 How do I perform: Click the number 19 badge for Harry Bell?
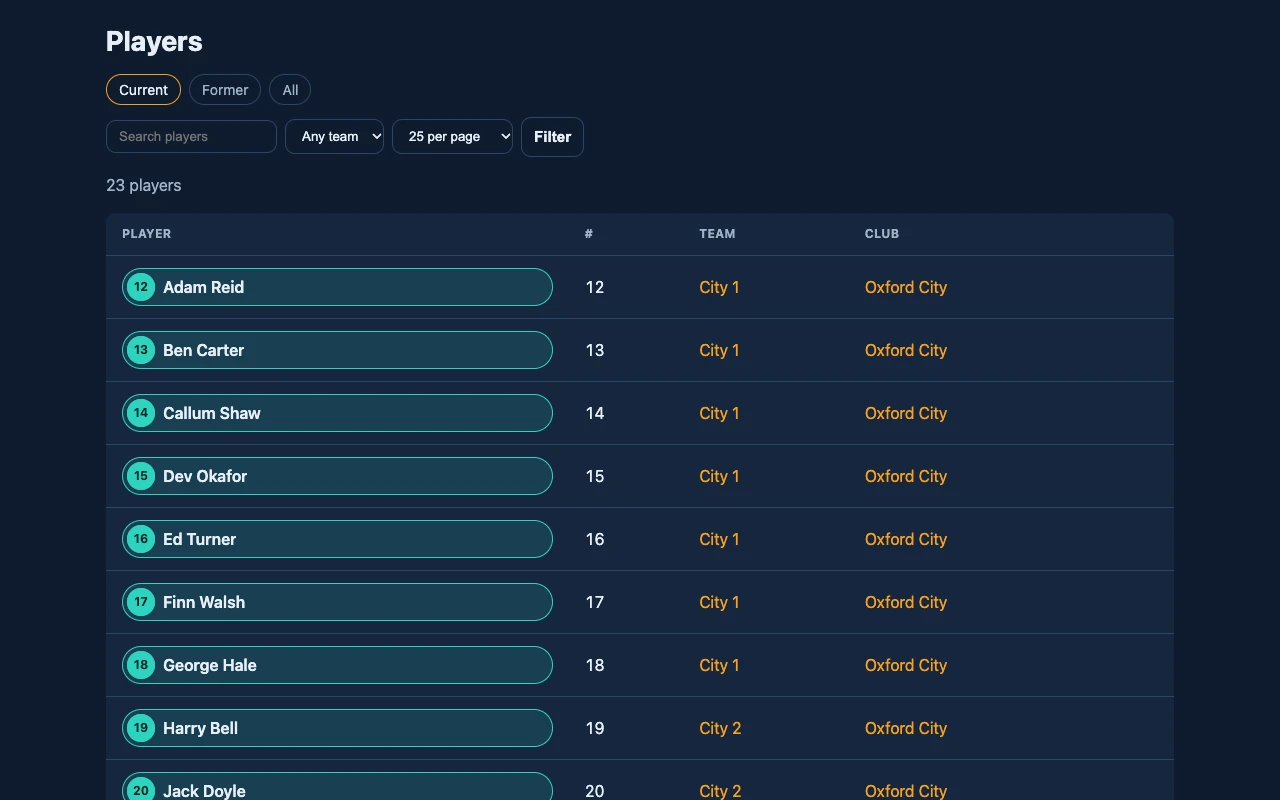141,728
